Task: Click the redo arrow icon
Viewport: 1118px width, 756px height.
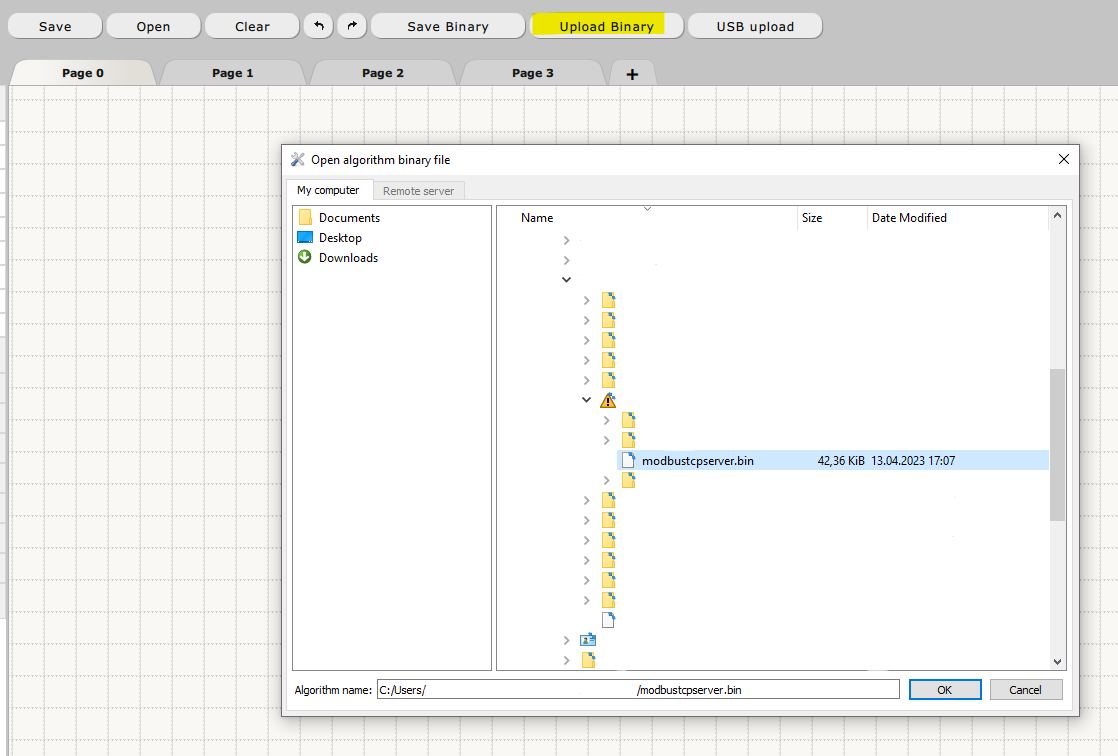Action: (351, 26)
